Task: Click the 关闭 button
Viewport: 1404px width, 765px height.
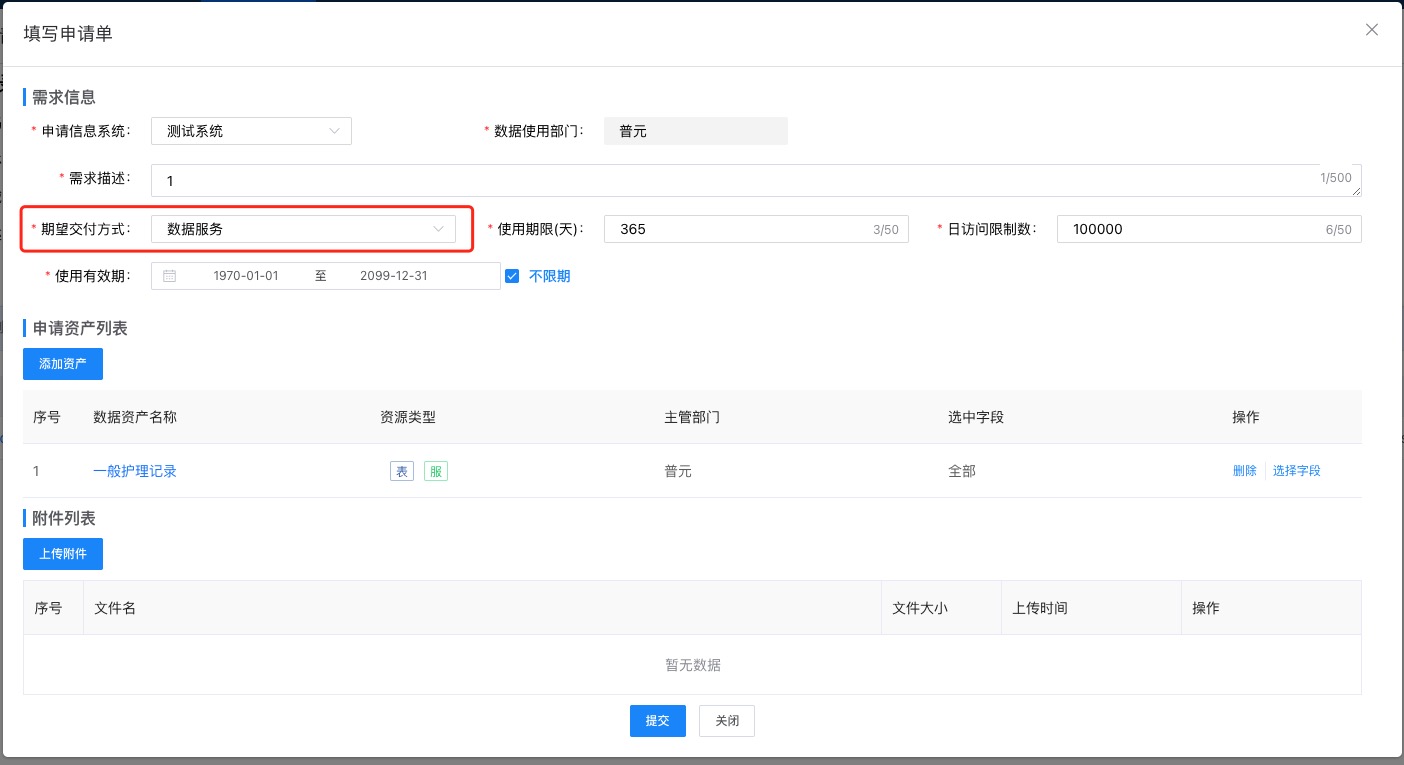Action: point(727,721)
